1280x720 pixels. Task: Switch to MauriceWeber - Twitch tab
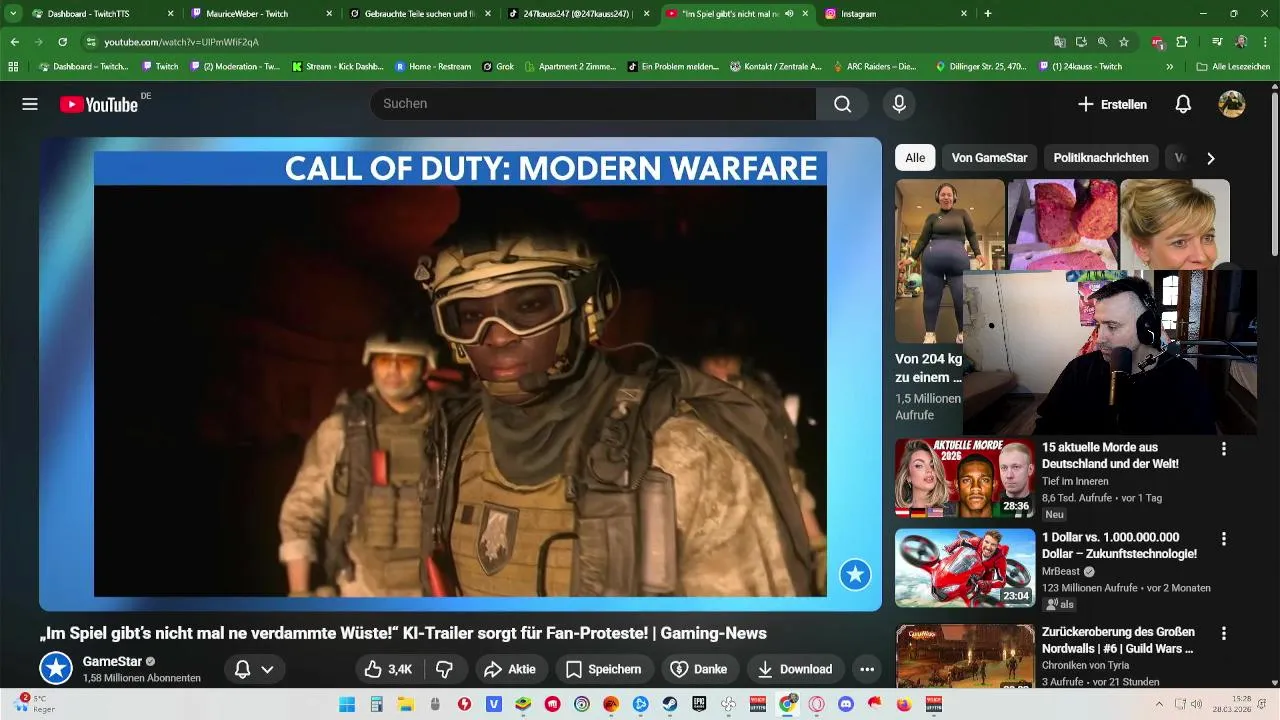260,14
